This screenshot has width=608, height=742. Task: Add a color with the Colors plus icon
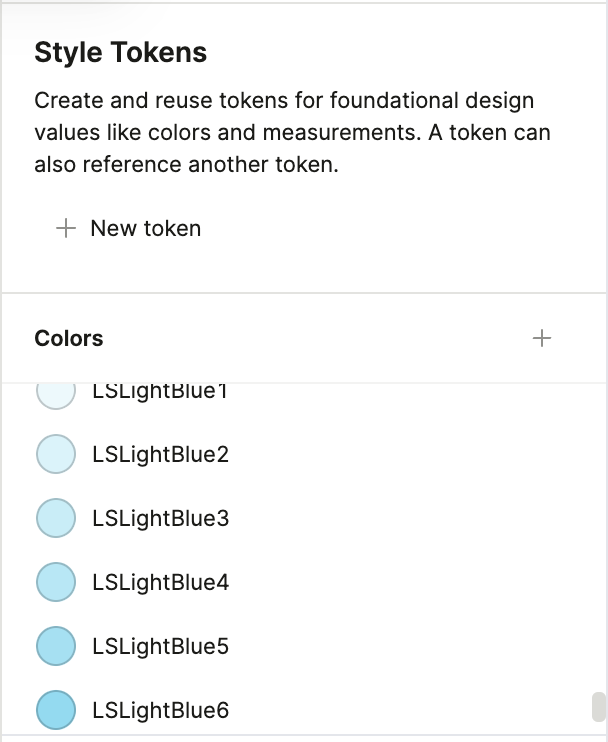[x=542, y=339]
